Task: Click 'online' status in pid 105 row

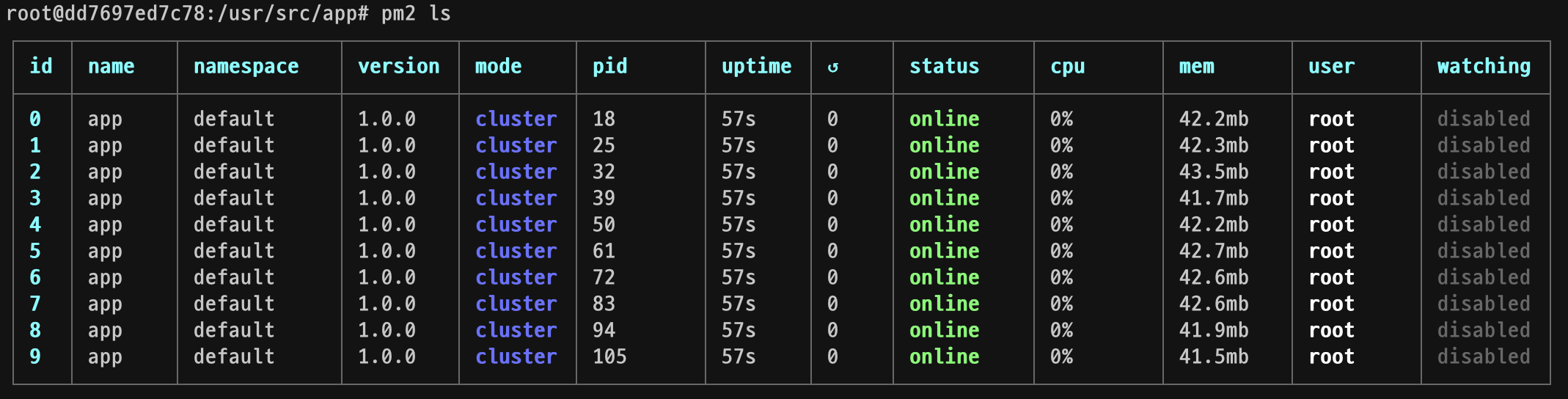Action: coord(945,356)
